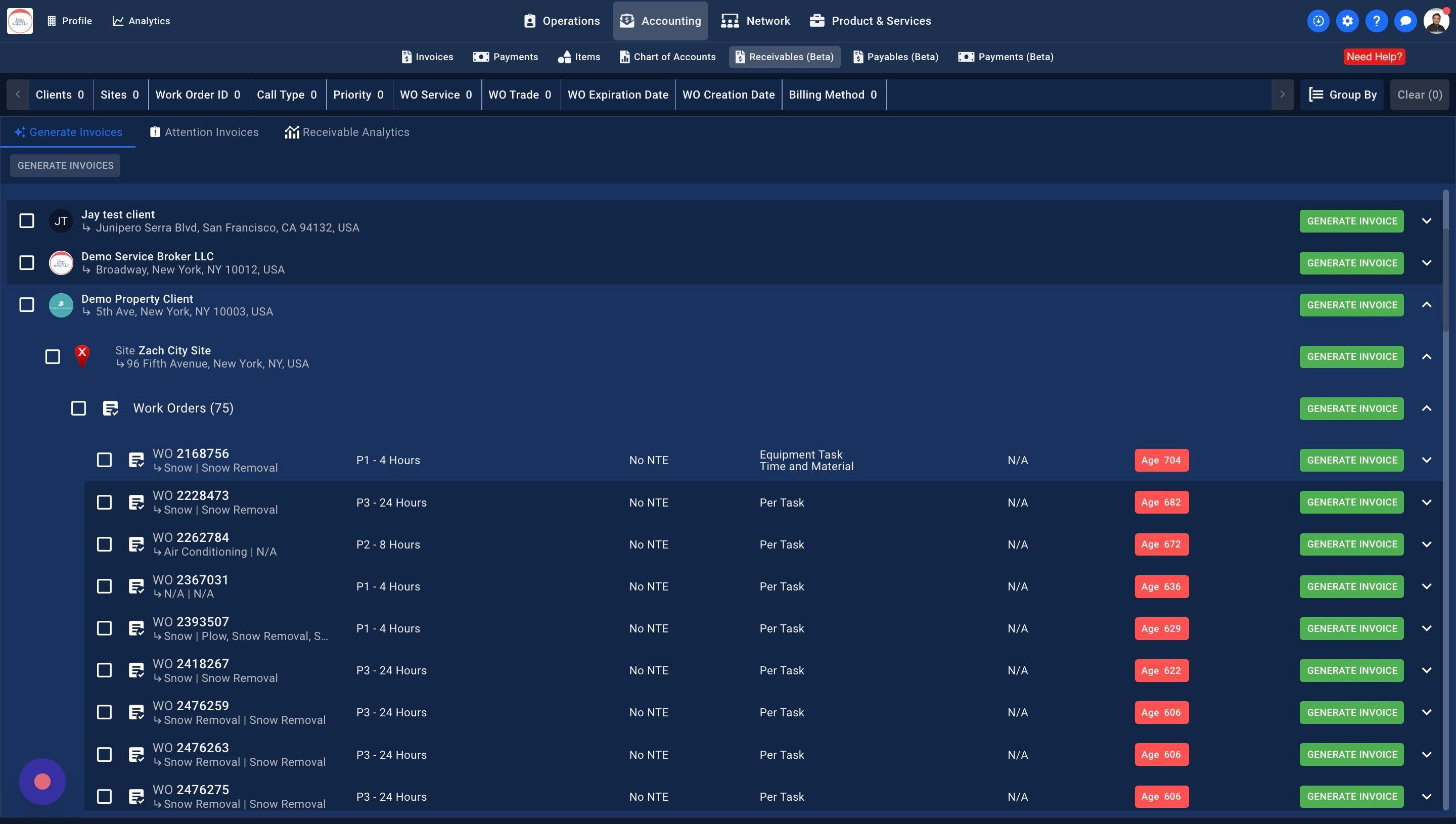This screenshot has height=824, width=1456.
Task: Expand details for WO 2393507
Action: pyautogui.click(x=1426, y=629)
